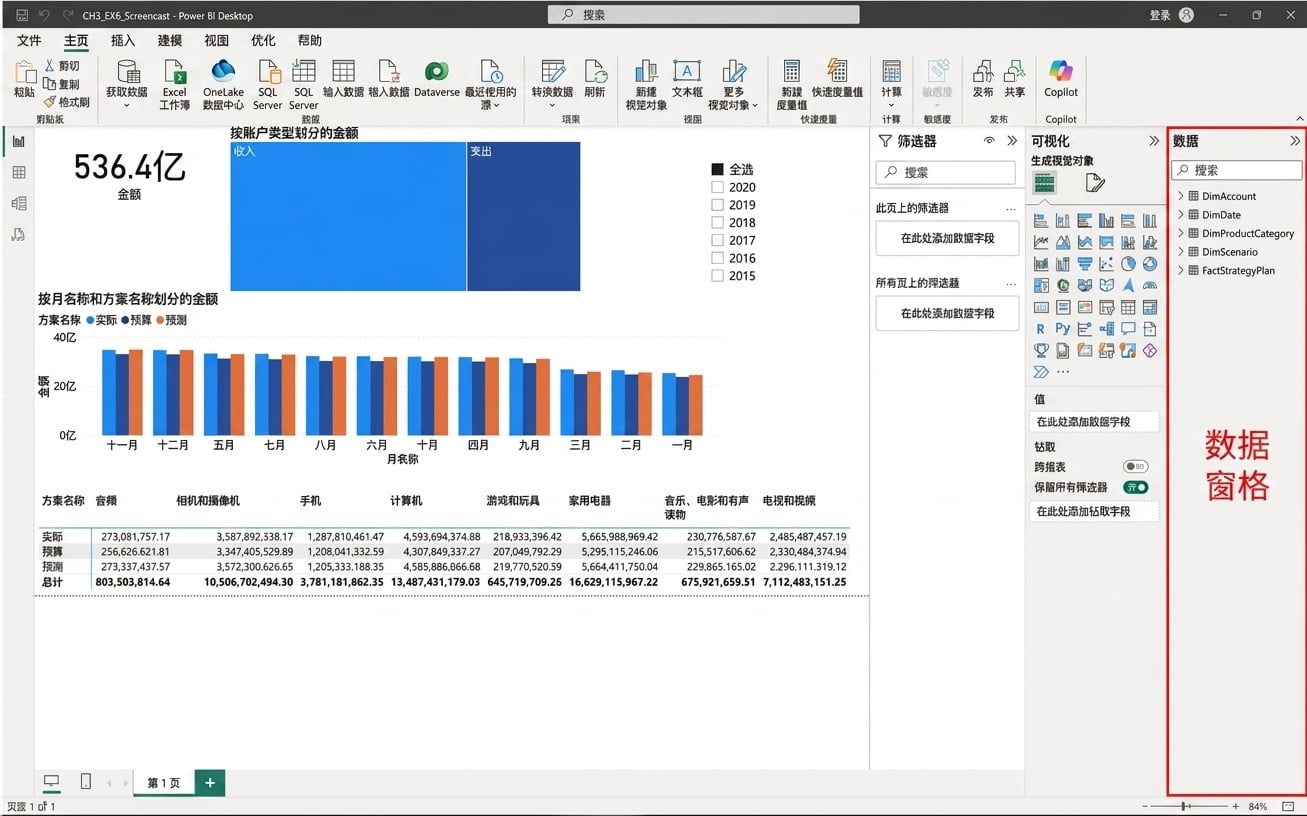The image size is (1307, 816).
Task: Check the 2016 slicer checkbox
Action: tap(717, 258)
